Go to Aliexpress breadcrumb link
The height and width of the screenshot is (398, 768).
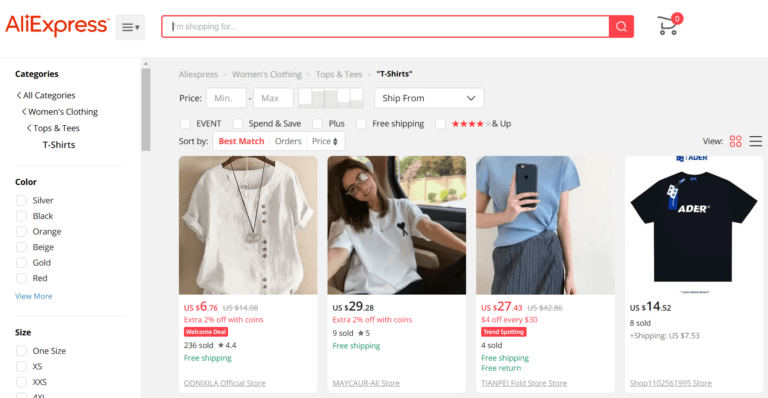(x=198, y=74)
